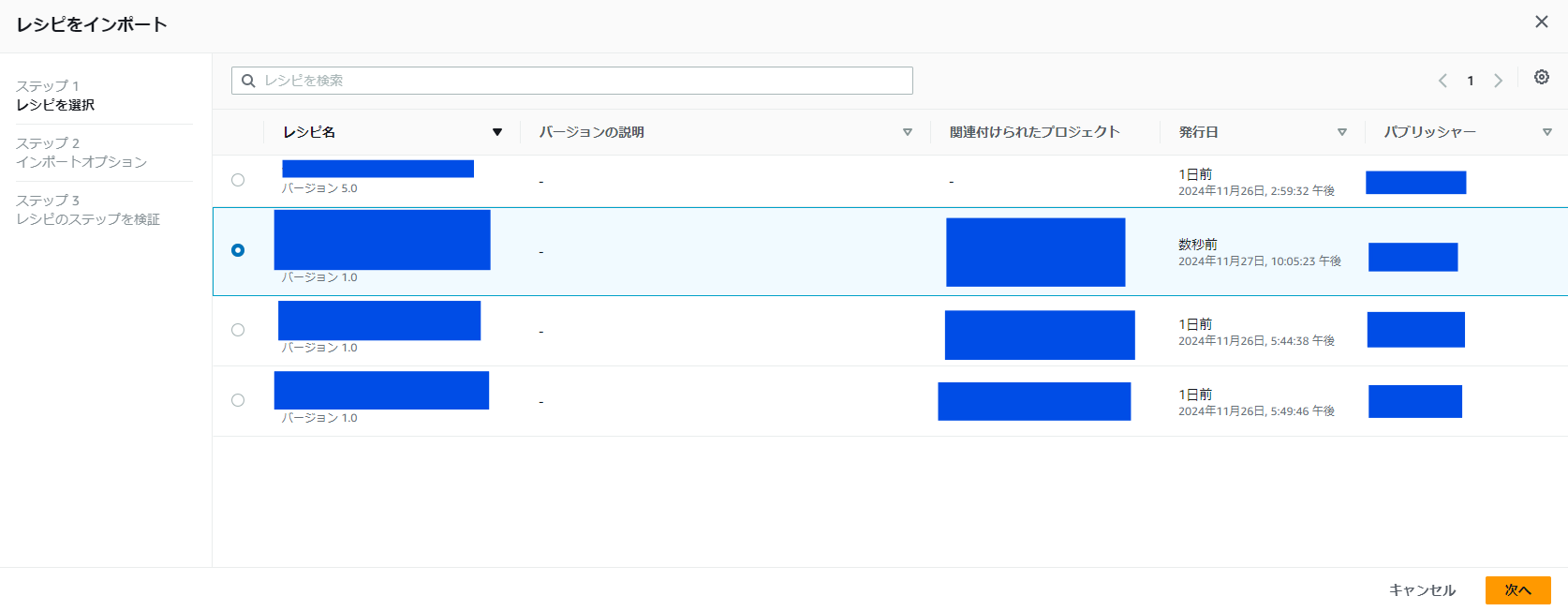The image size is (1568, 611).
Task: Click the 次へ button
Action: pos(1518,590)
